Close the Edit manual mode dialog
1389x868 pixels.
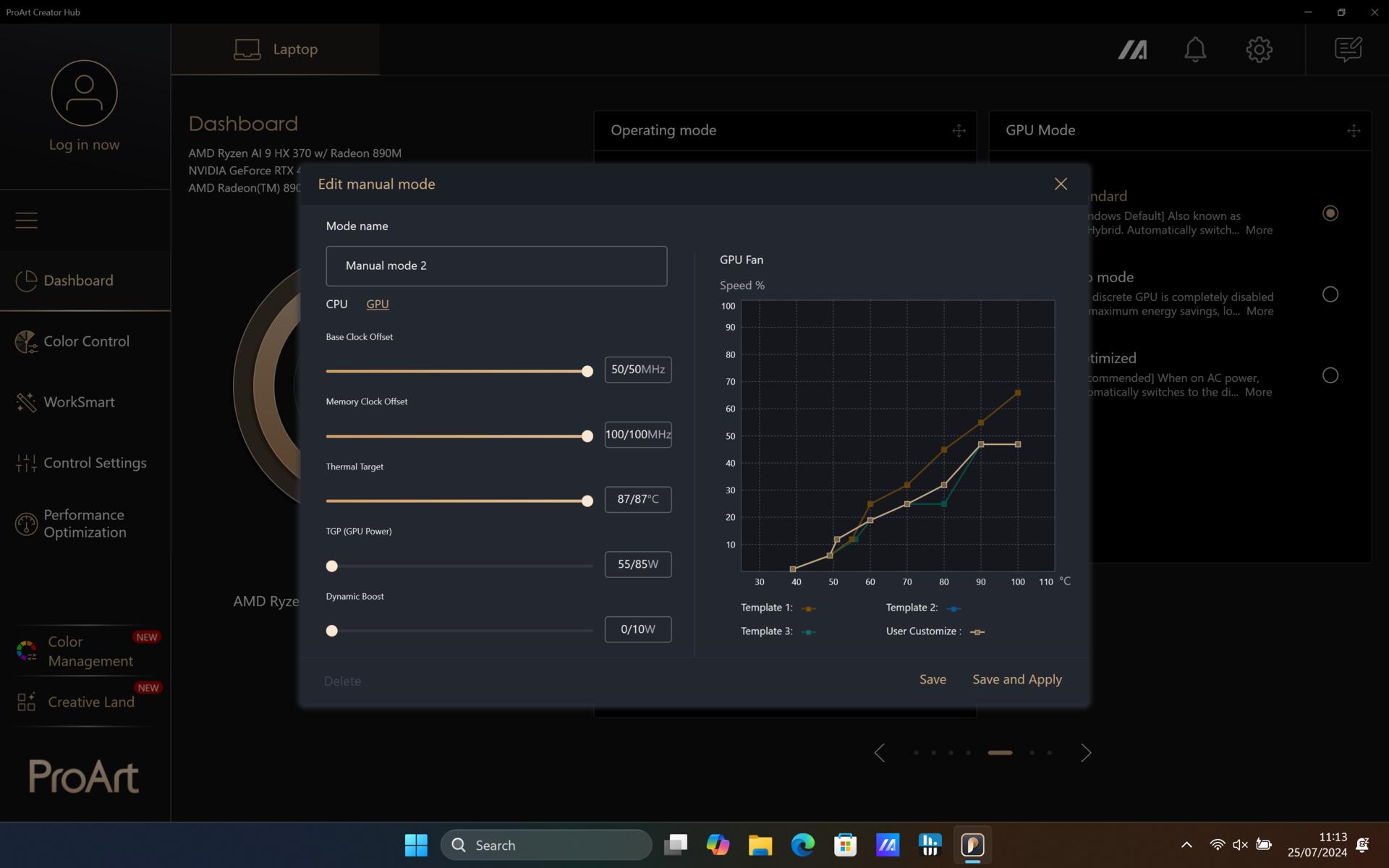click(x=1061, y=184)
